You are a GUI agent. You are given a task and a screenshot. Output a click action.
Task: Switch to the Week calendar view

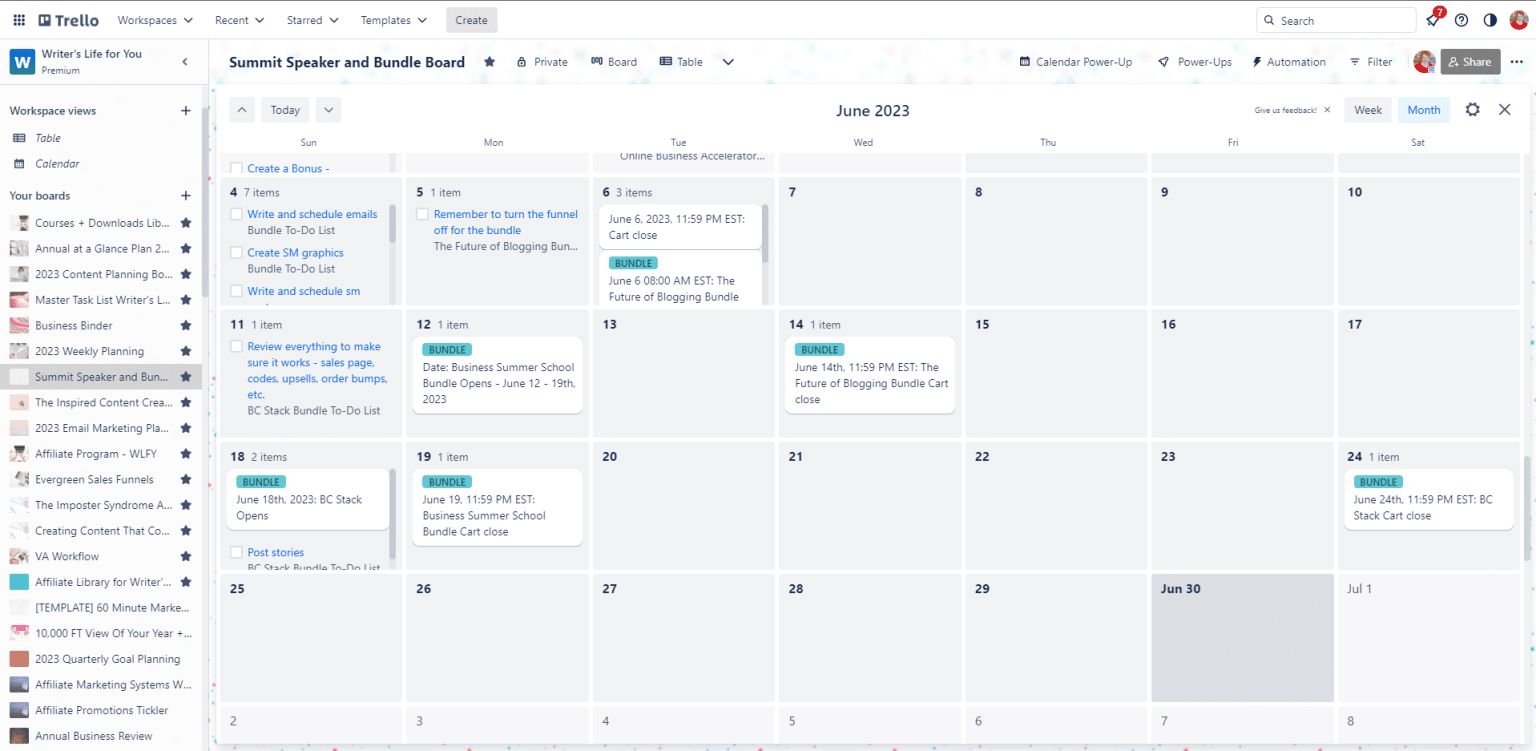tap(1367, 110)
